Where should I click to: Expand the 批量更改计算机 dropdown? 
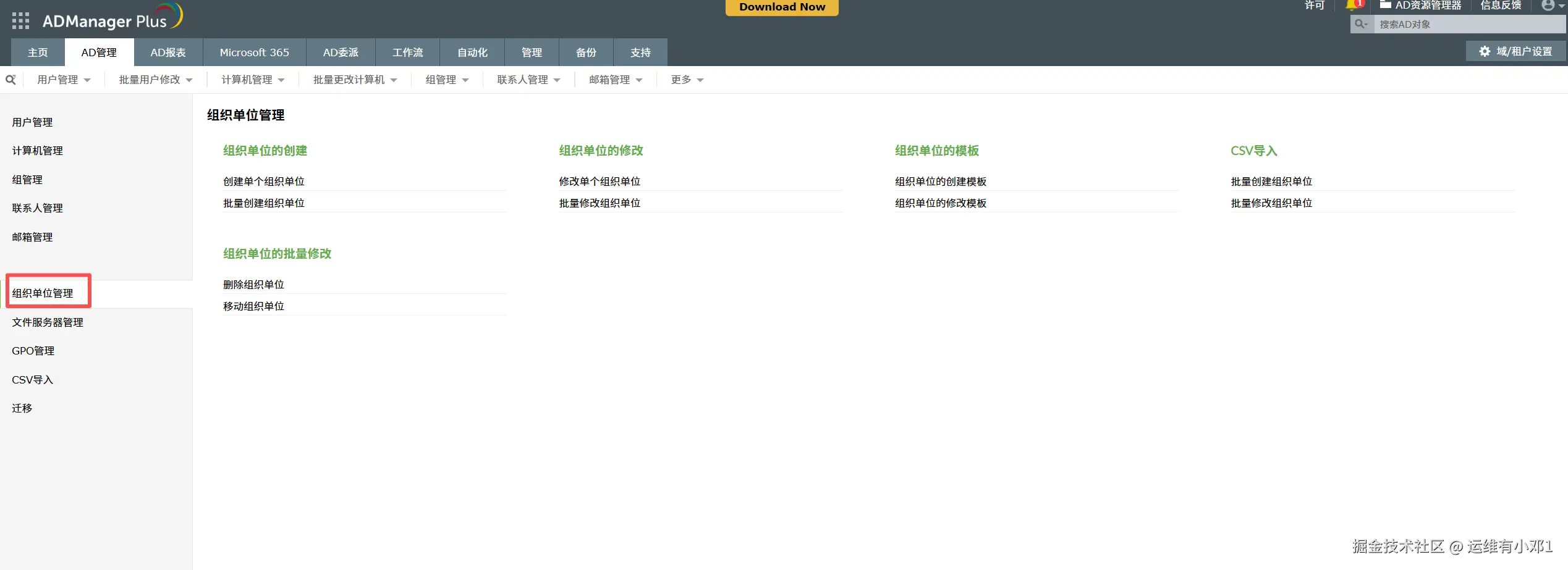[355, 80]
